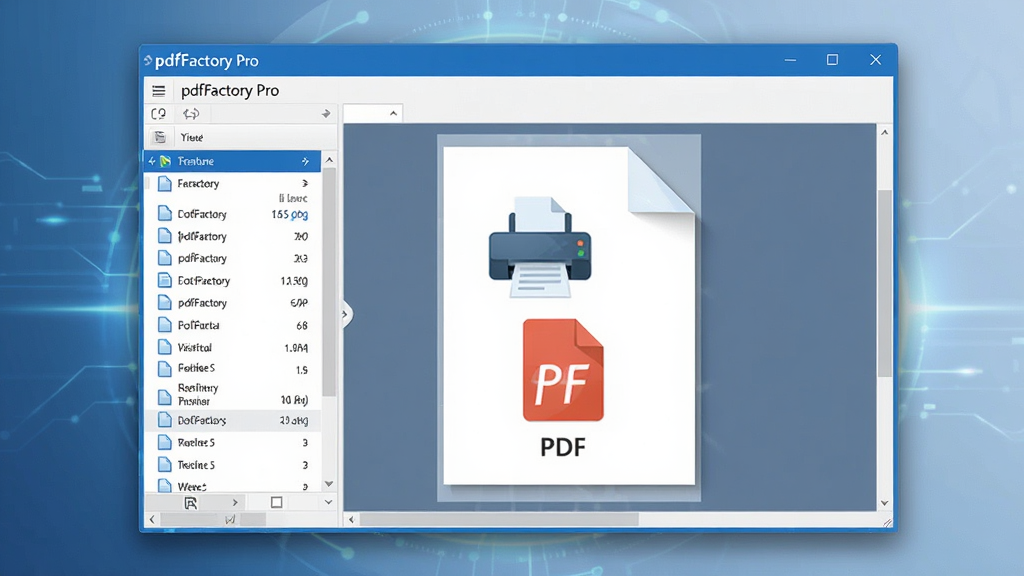Click document icon of row valued 165 pbg
The width and height of the screenshot is (1024, 576).
(165, 214)
